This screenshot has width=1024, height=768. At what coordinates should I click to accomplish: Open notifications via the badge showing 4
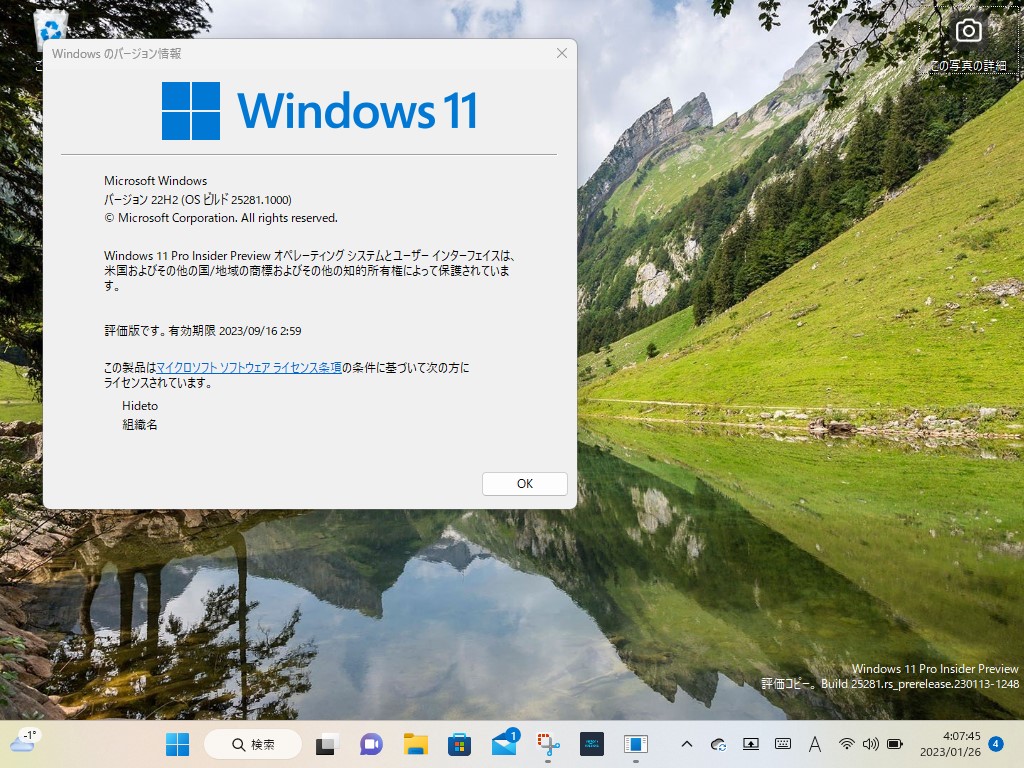click(x=997, y=744)
